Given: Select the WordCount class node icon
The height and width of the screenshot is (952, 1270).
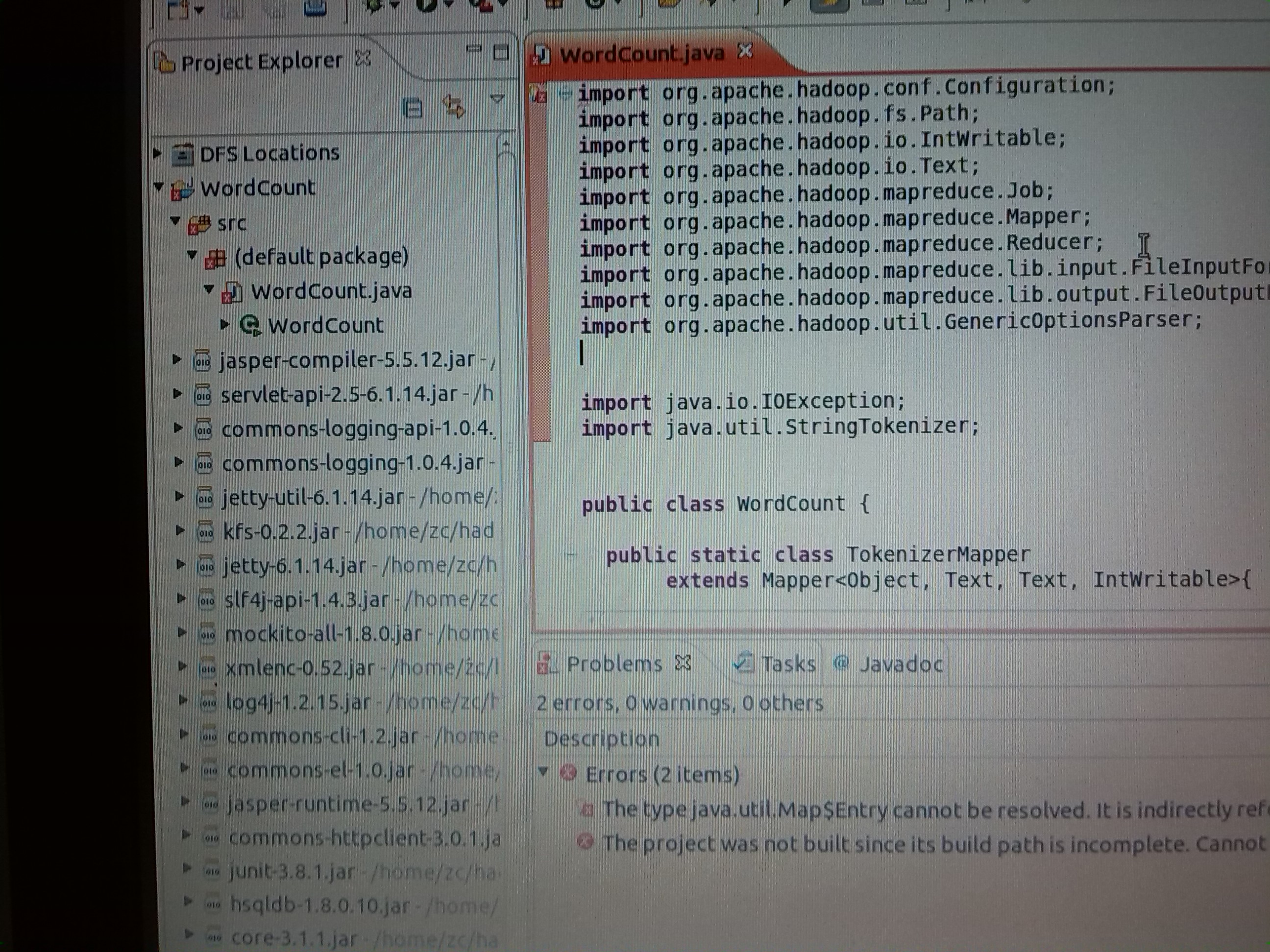Looking at the screenshot, I should pos(250,325).
